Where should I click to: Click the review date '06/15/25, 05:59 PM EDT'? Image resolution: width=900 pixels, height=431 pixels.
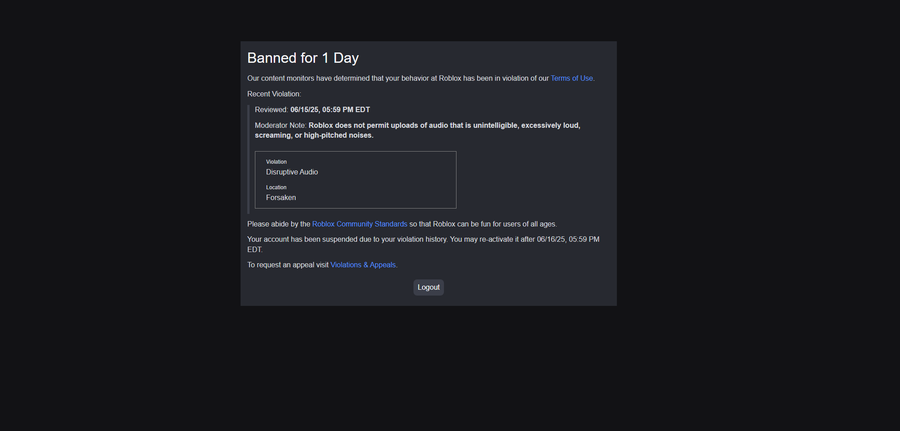330,110
